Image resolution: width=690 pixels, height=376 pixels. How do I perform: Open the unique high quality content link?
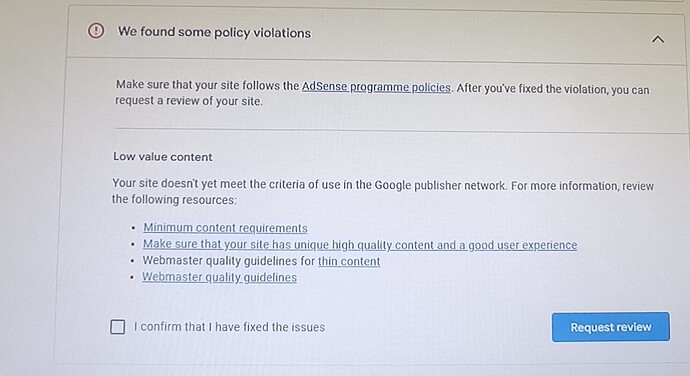pos(360,244)
